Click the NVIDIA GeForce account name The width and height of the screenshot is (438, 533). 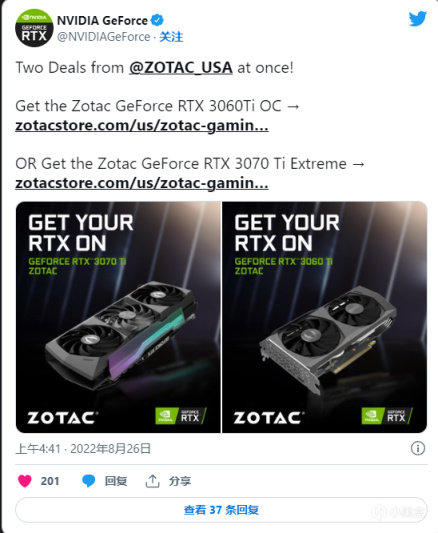click(x=102, y=21)
